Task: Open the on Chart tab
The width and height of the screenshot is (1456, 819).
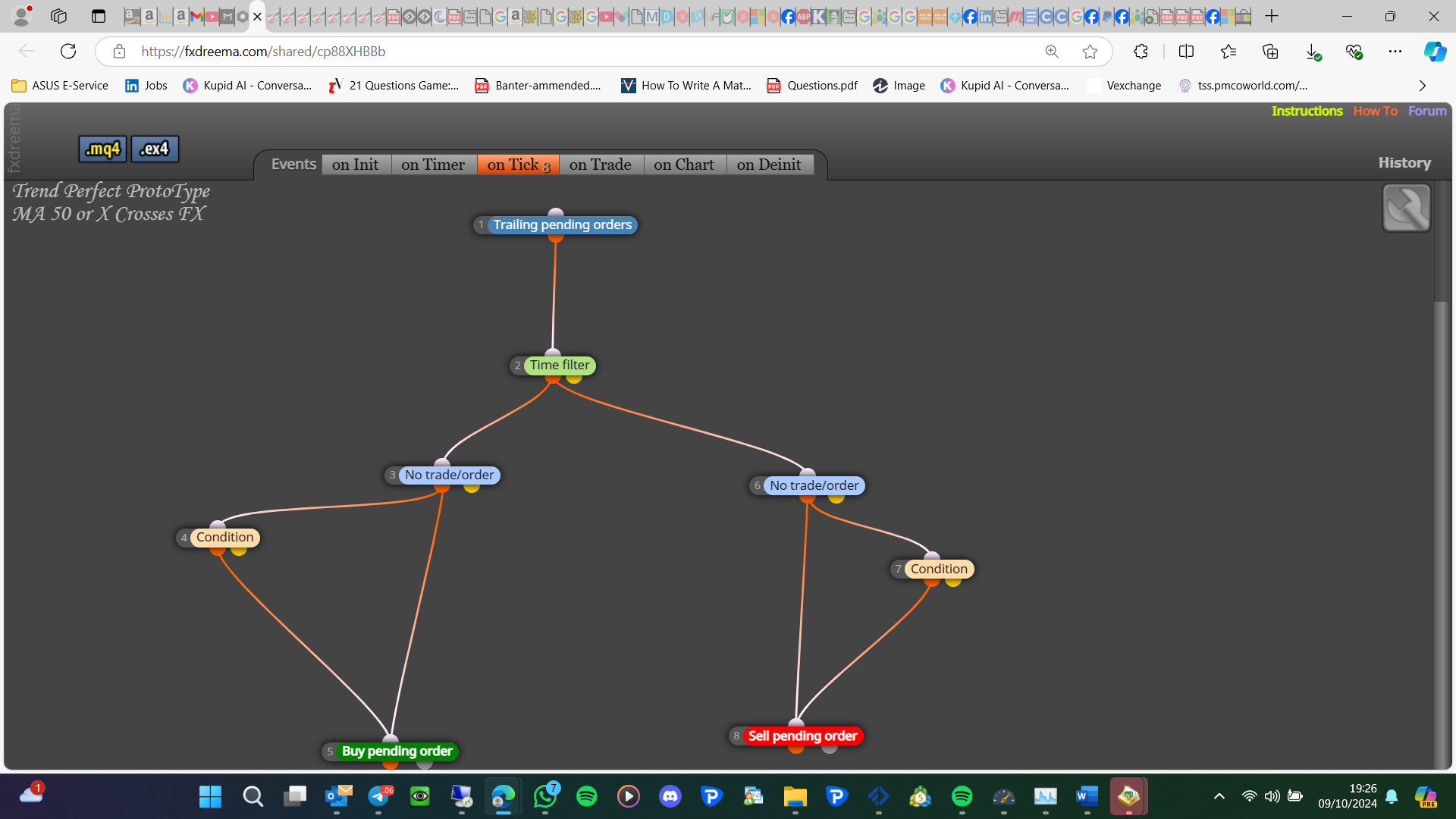Action: click(x=684, y=165)
